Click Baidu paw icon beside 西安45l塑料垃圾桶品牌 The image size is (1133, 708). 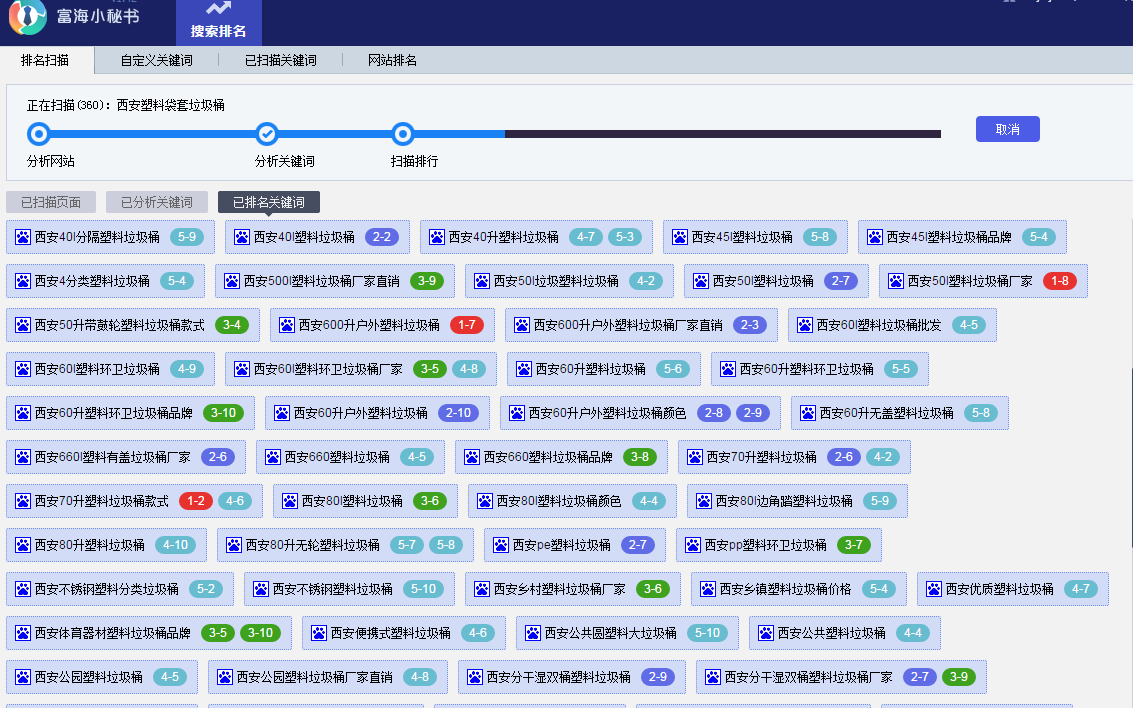pos(875,237)
